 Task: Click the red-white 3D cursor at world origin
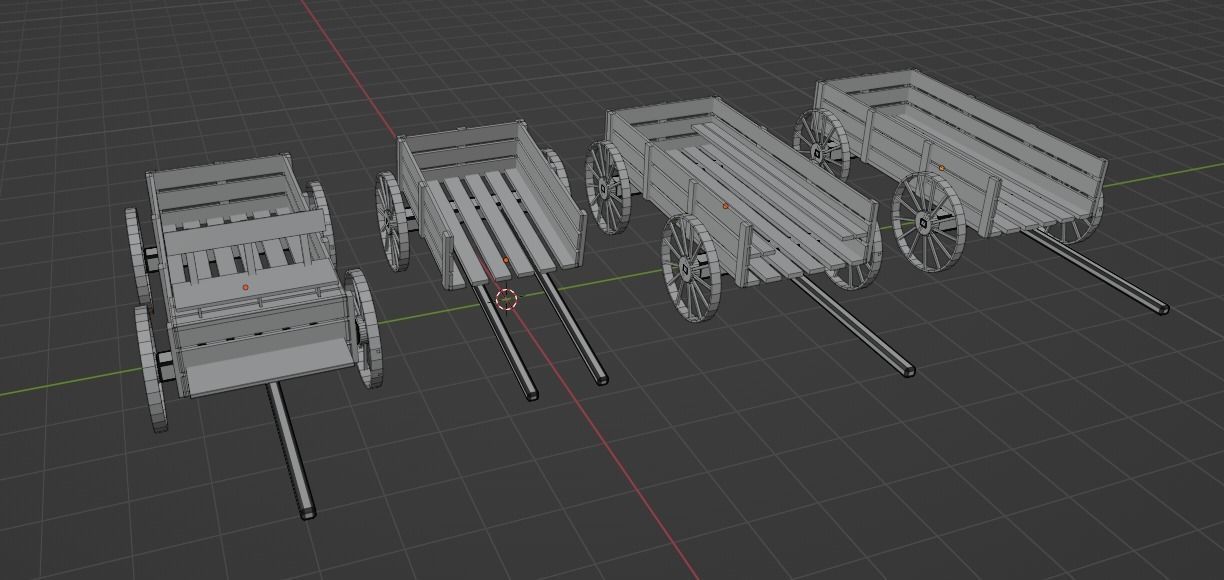[506, 299]
